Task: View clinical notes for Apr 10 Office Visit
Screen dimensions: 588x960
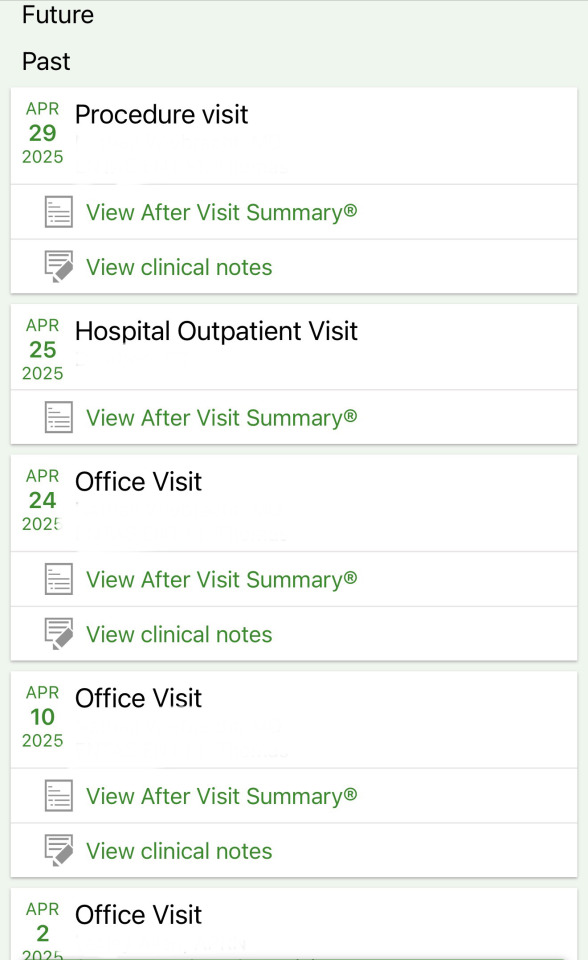Action: tap(179, 852)
